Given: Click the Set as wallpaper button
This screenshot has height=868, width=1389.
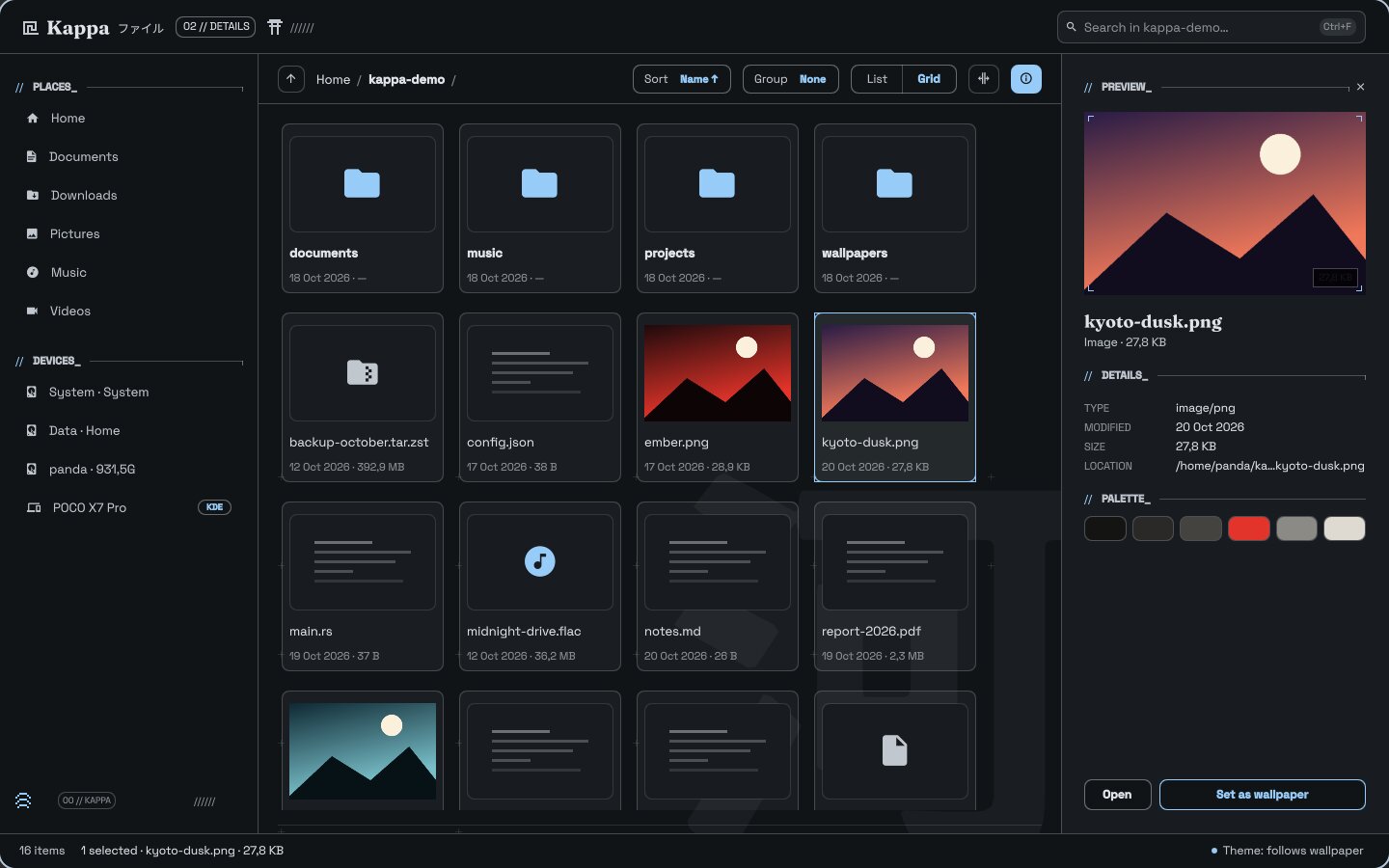Looking at the screenshot, I should [1263, 795].
